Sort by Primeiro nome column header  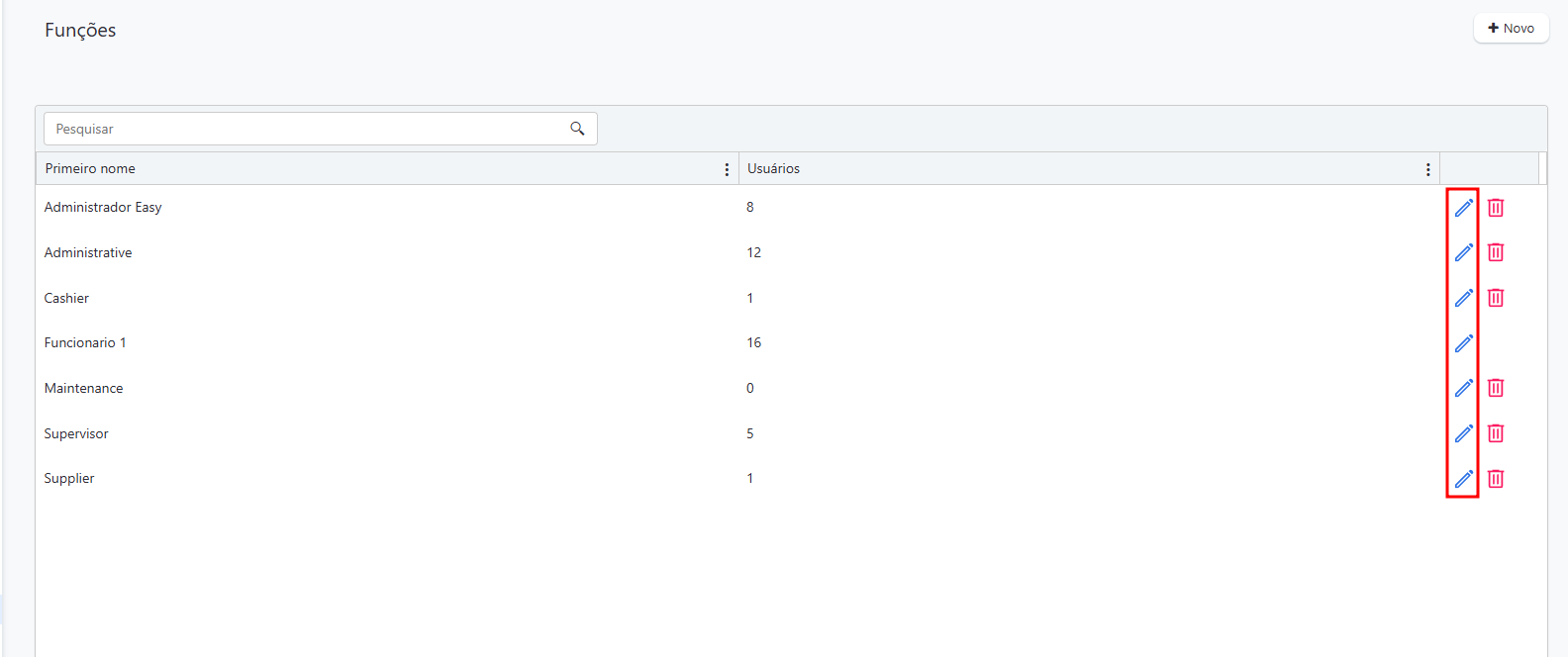click(x=90, y=169)
